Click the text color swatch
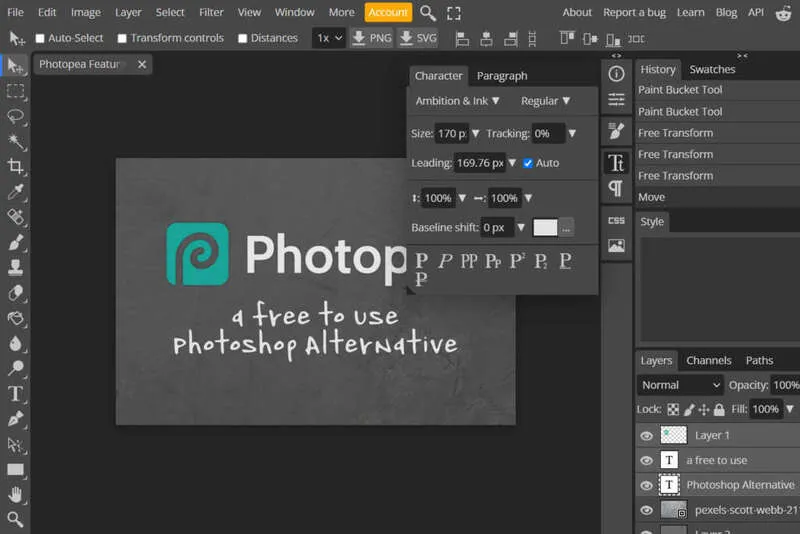 (545, 227)
